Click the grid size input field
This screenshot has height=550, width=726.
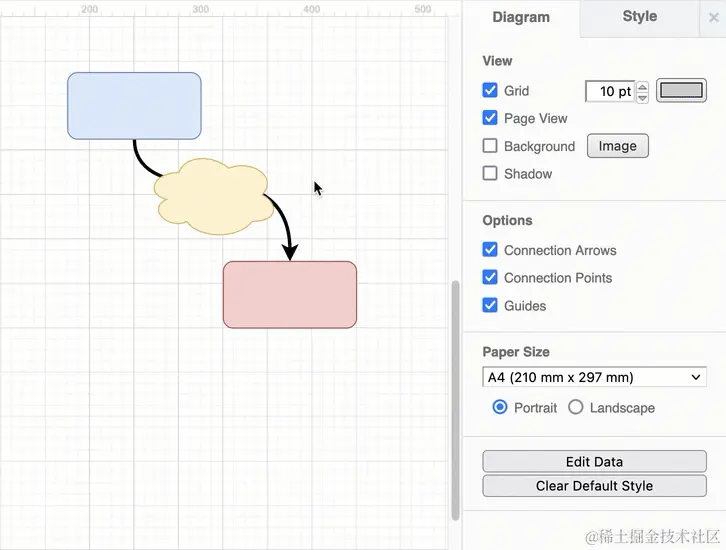click(x=610, y=91)
